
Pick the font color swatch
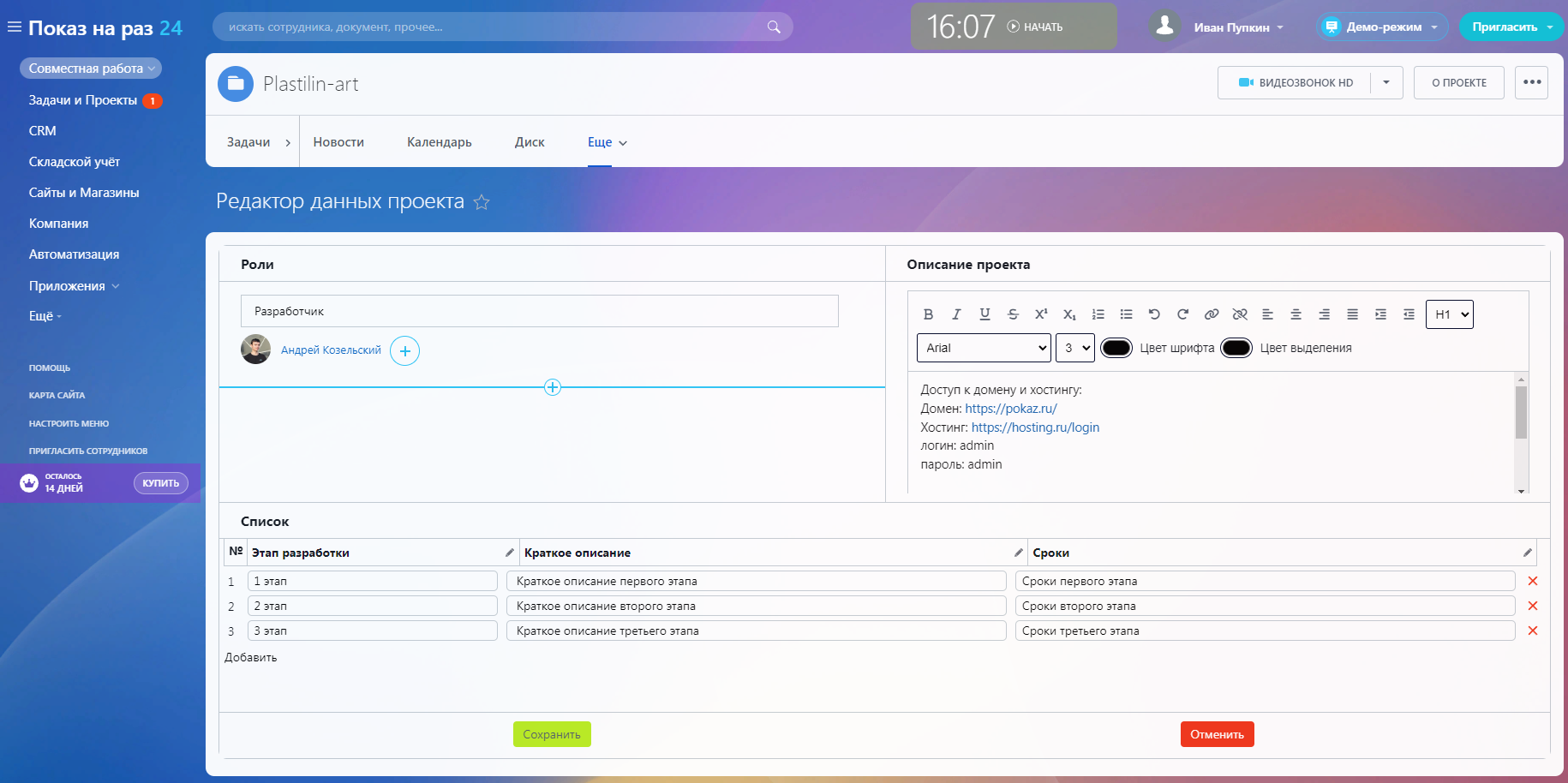(x=1116, y=348)
